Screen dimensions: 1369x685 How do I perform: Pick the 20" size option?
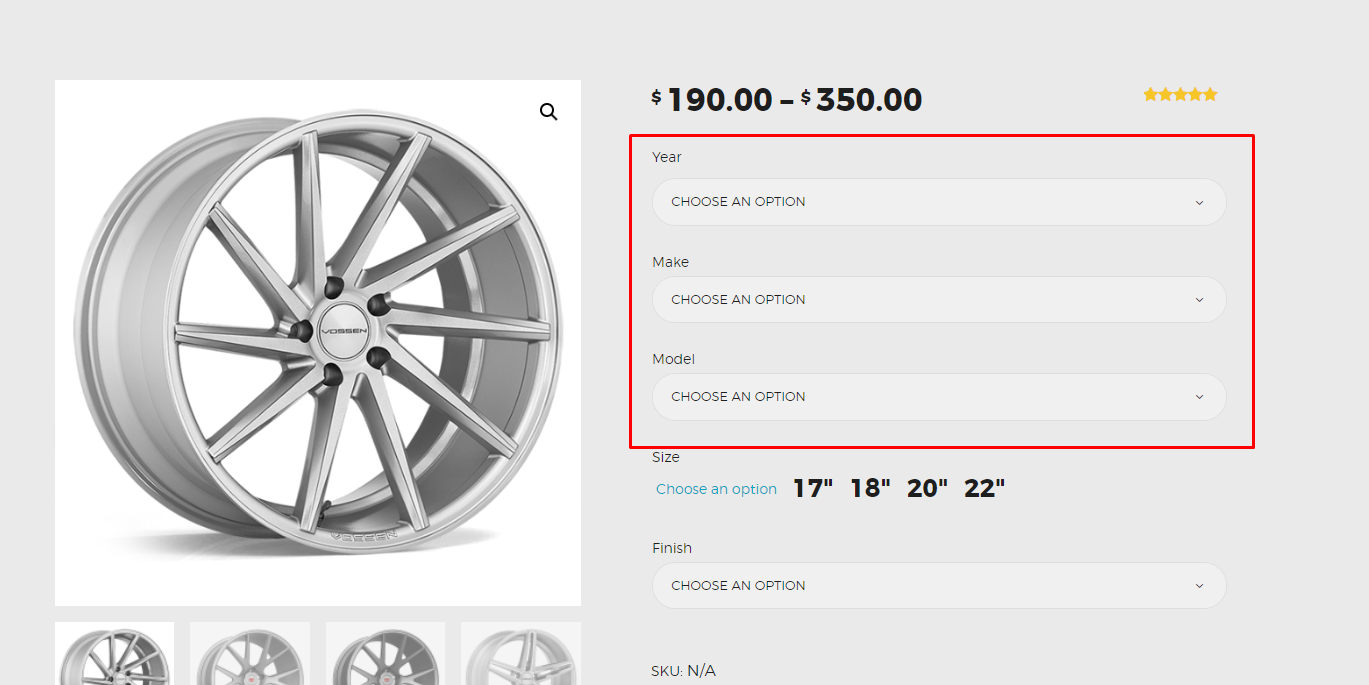click(927, 489)
